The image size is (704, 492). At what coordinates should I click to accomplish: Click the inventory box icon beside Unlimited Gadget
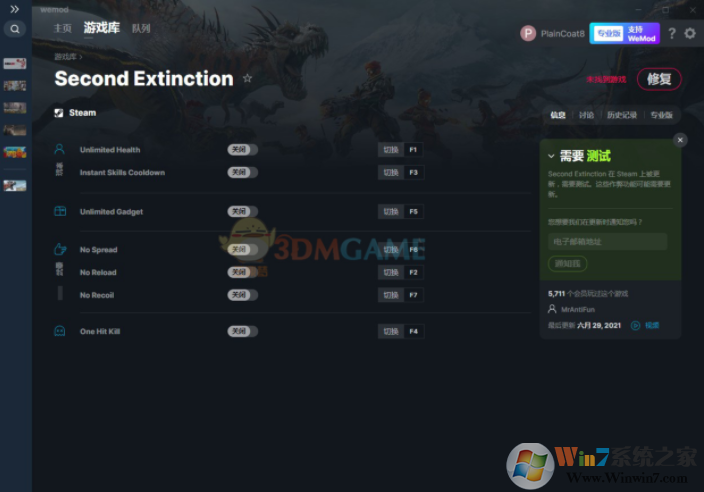(60, 211)
